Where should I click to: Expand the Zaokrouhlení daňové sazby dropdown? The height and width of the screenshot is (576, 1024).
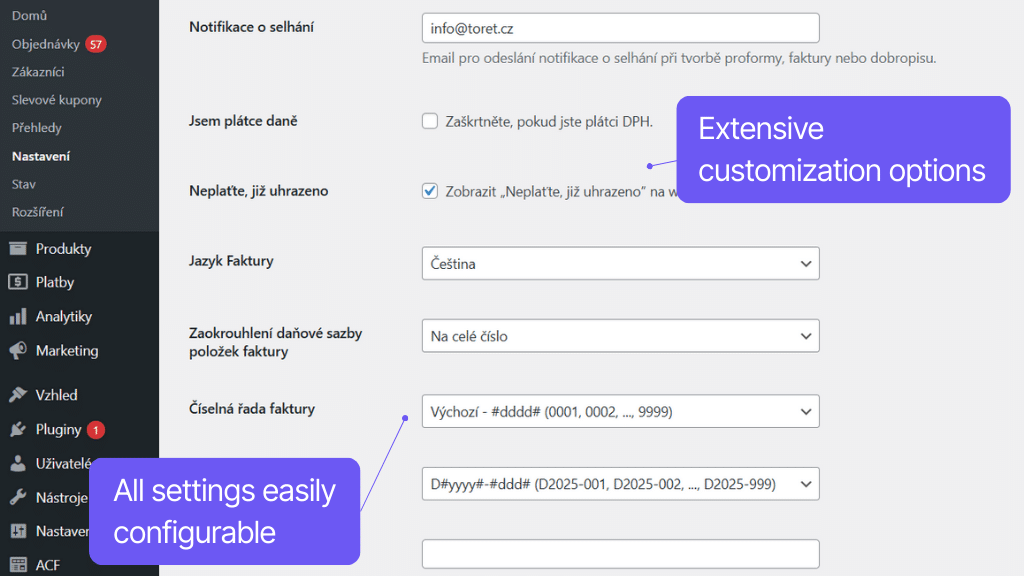pos(620,335)
